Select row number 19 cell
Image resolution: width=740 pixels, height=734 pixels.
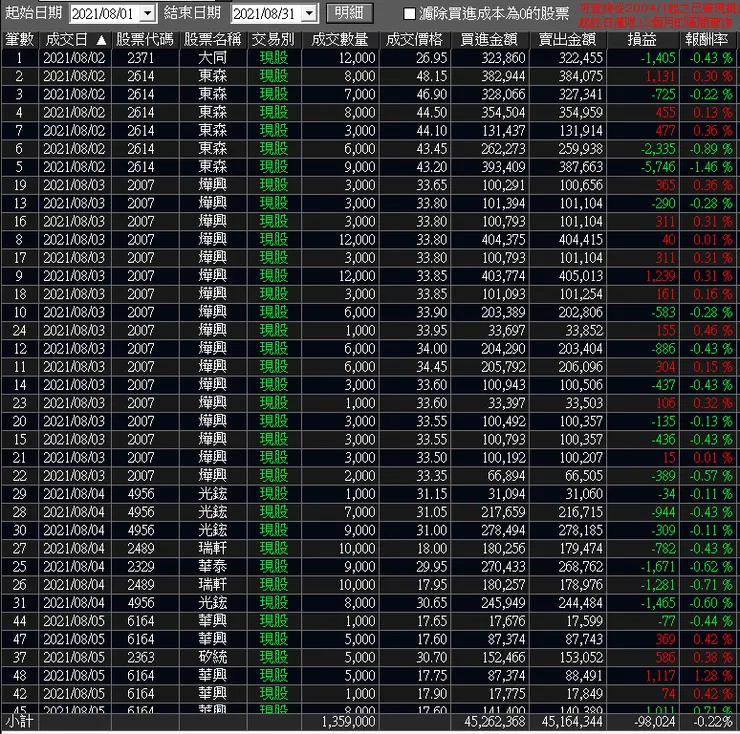(x=19, y=185)
